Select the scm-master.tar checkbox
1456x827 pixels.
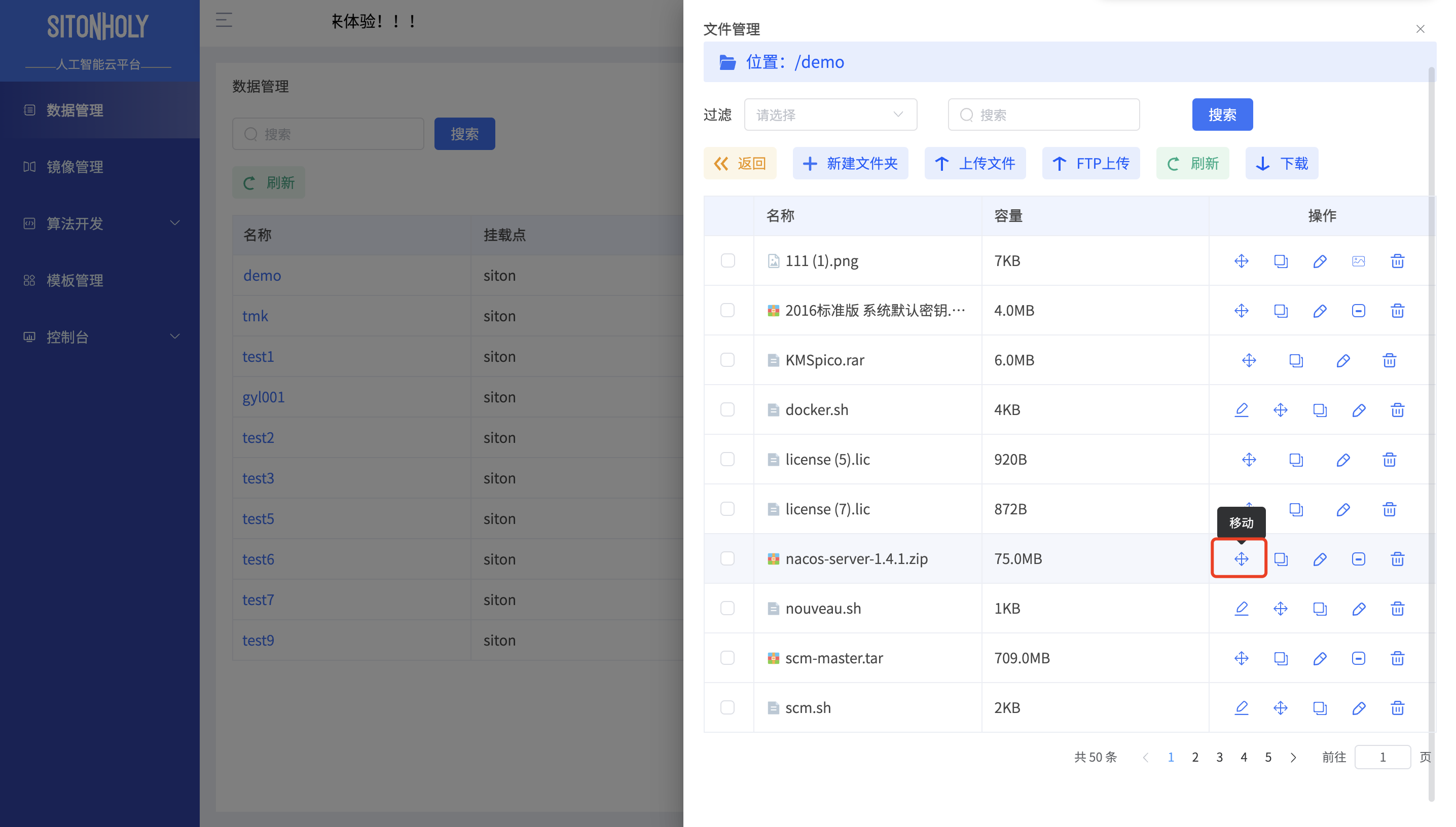(x=727, y=658)
